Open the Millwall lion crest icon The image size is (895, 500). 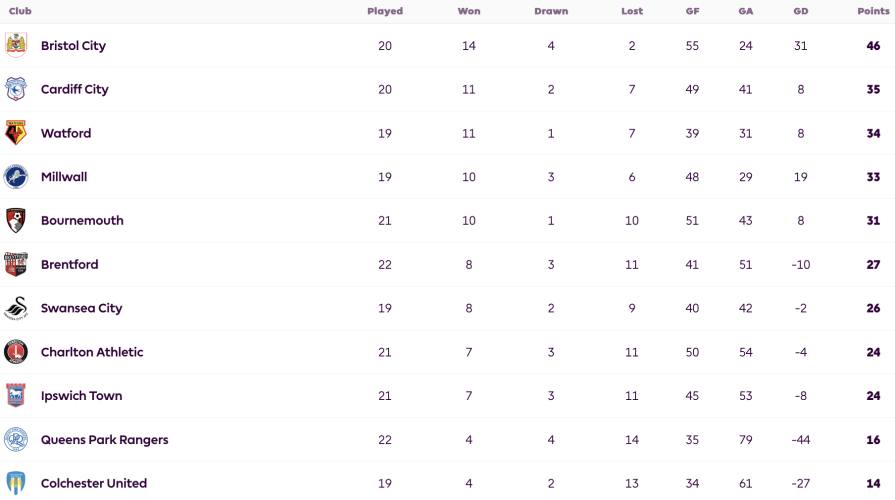tap(16, 177)
